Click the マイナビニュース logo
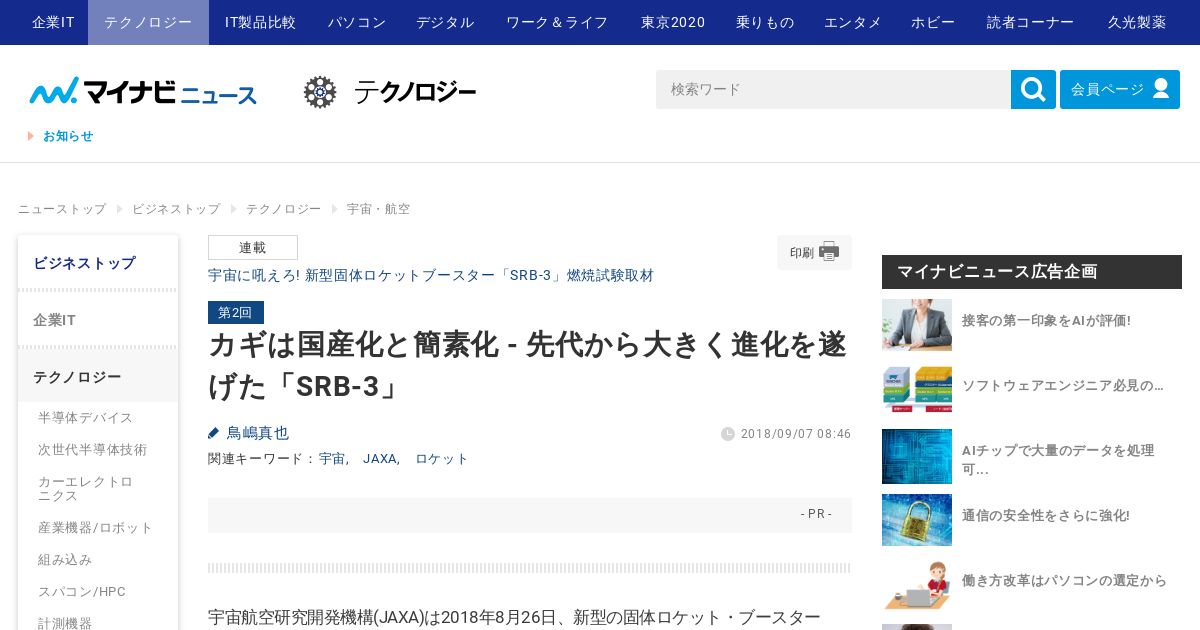The image size is (1200, 630). 143,91
